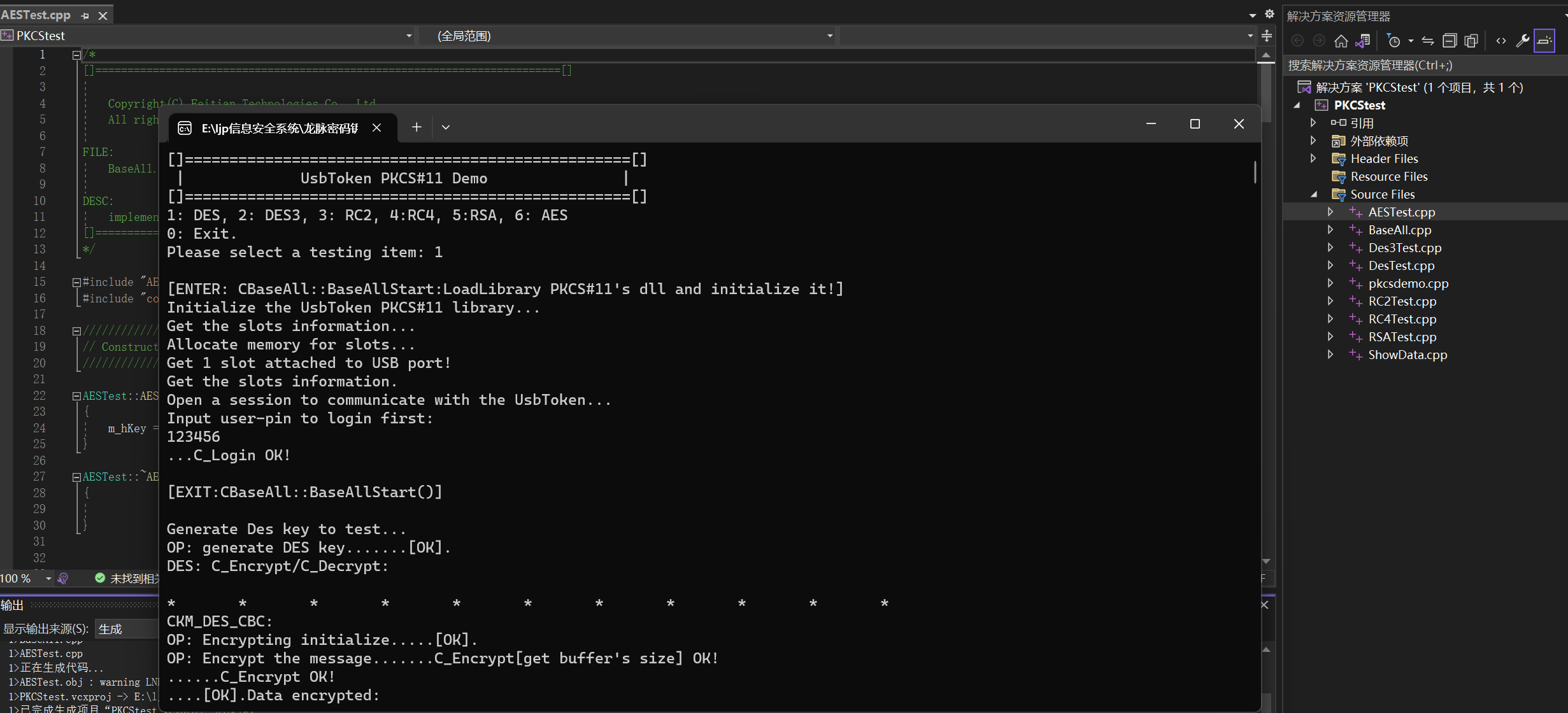Open the PKCStest project scope dropdown
Image resolution: width=1568 pixels, height=713 pixels.
pyautogui.click(x=409, y=36)
